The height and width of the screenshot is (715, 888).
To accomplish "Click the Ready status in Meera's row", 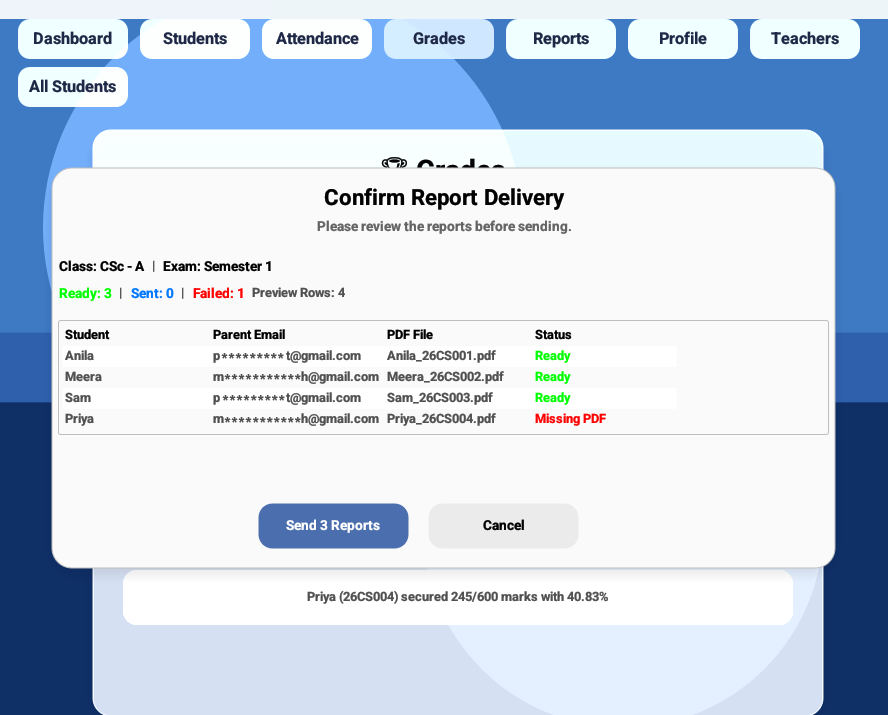I will pos(552,376).
